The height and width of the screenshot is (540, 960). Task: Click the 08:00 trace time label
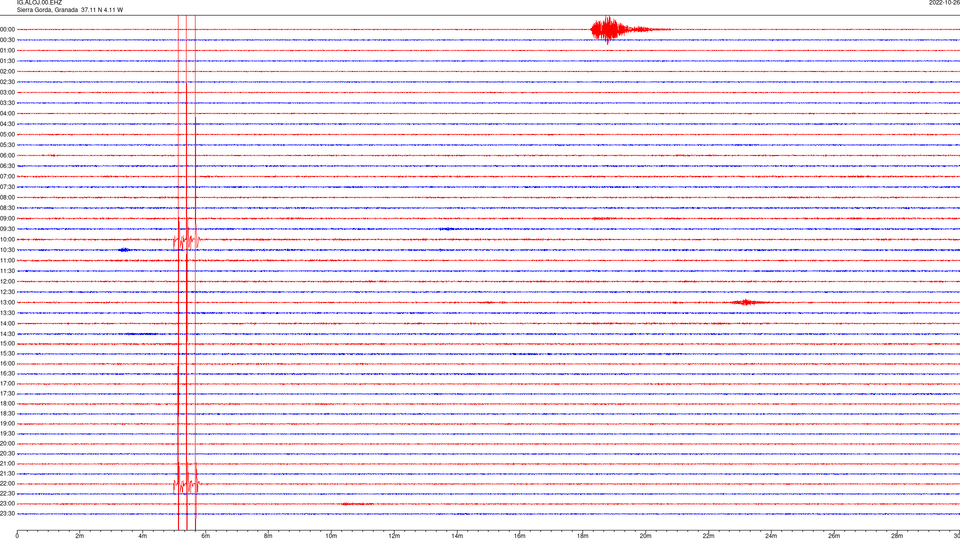[x=8, y=197]
